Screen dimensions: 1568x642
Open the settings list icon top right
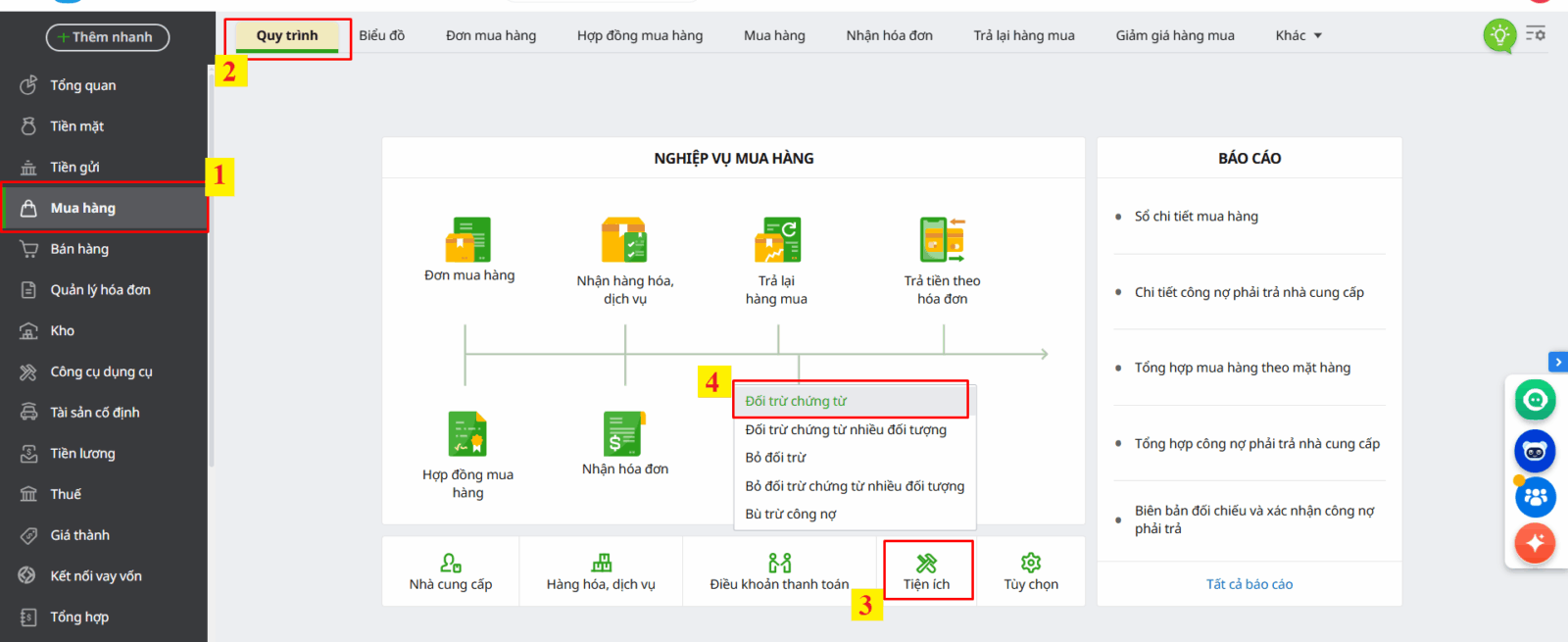[x=1536, y=34]
